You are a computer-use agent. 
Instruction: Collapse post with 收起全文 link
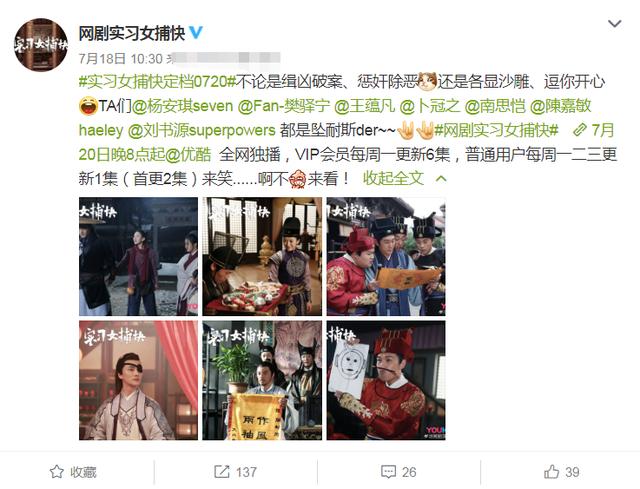coord(393,178)
